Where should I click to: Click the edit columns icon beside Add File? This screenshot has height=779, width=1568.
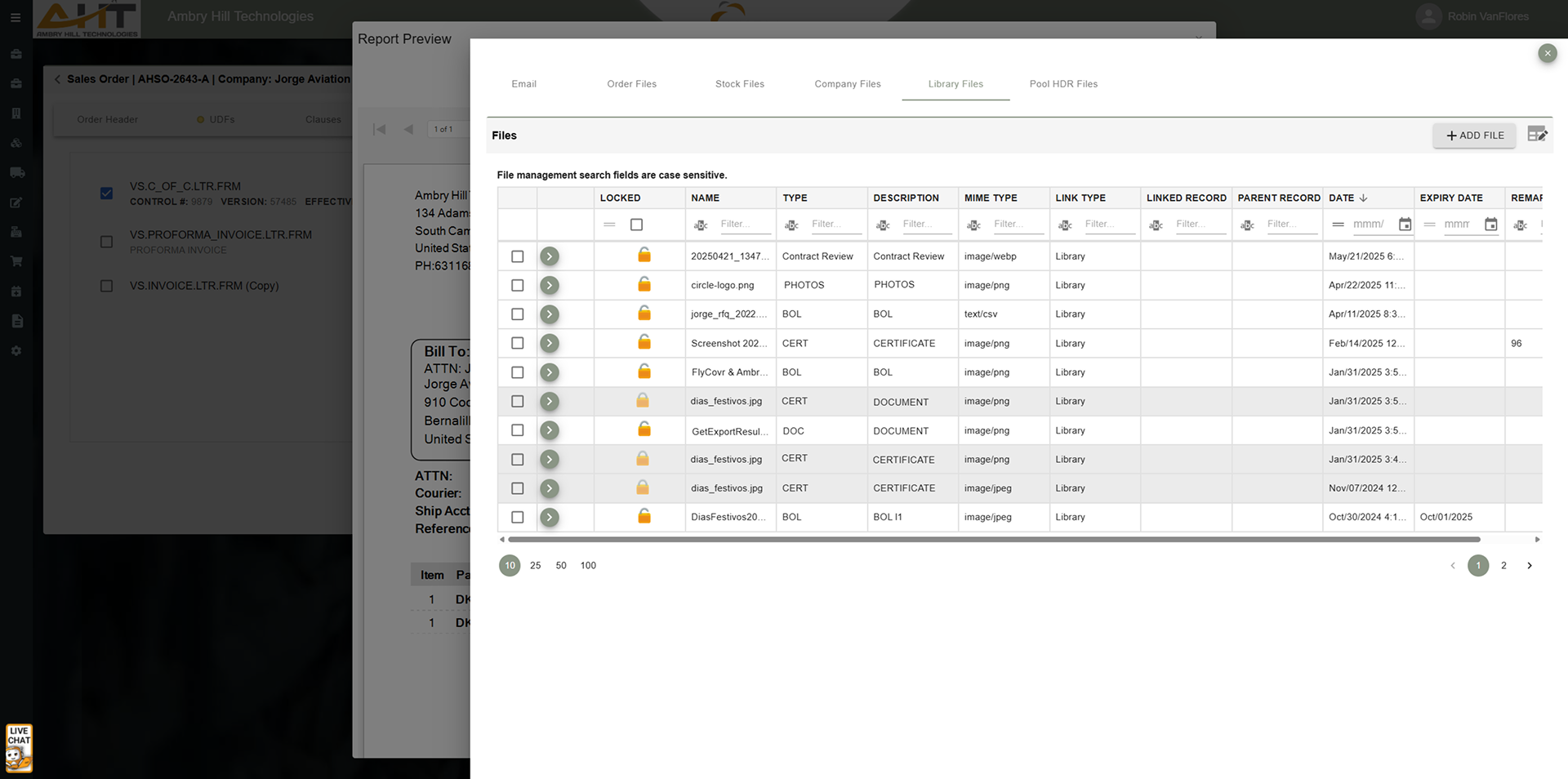tap(1537, 135)
